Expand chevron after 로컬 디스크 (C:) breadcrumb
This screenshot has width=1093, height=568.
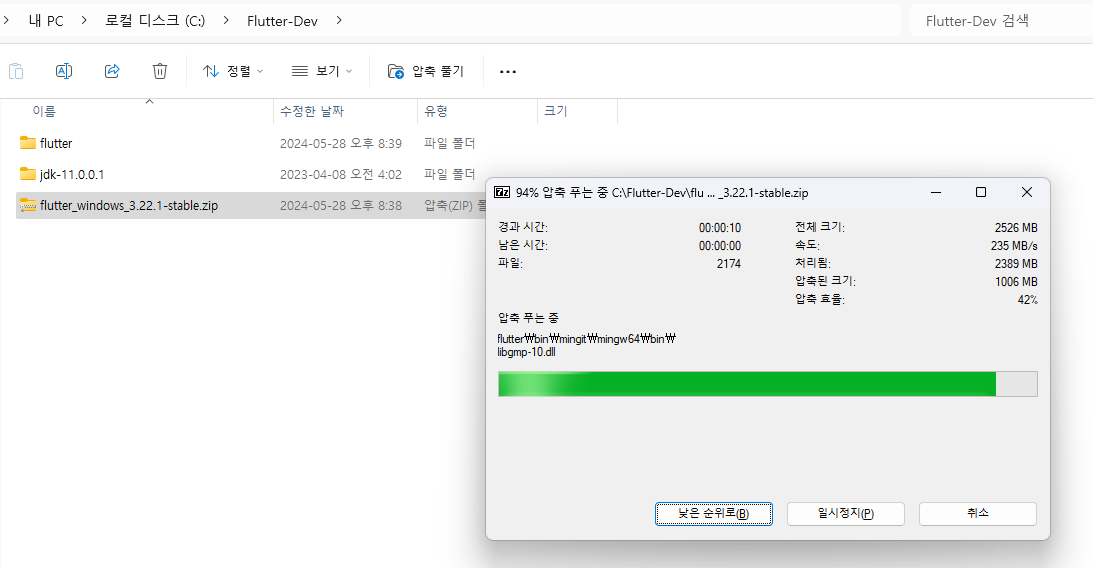[x=226, y=21]
